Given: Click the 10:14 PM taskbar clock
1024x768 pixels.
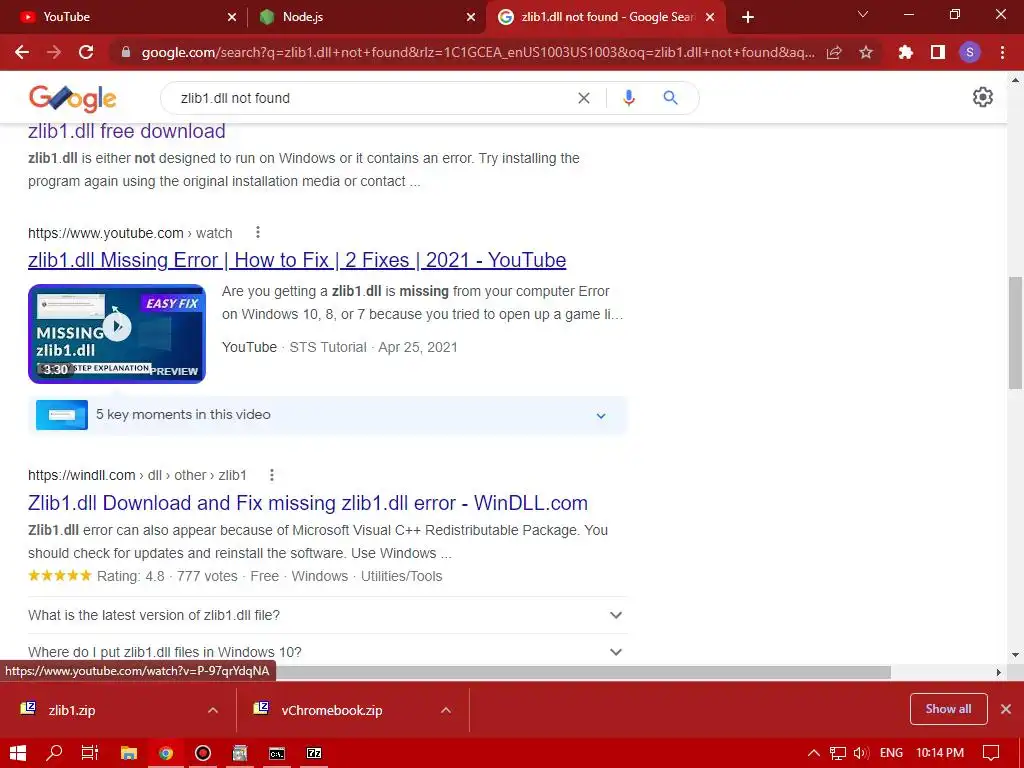Looking at the screenshot, I should click(940, 753).
